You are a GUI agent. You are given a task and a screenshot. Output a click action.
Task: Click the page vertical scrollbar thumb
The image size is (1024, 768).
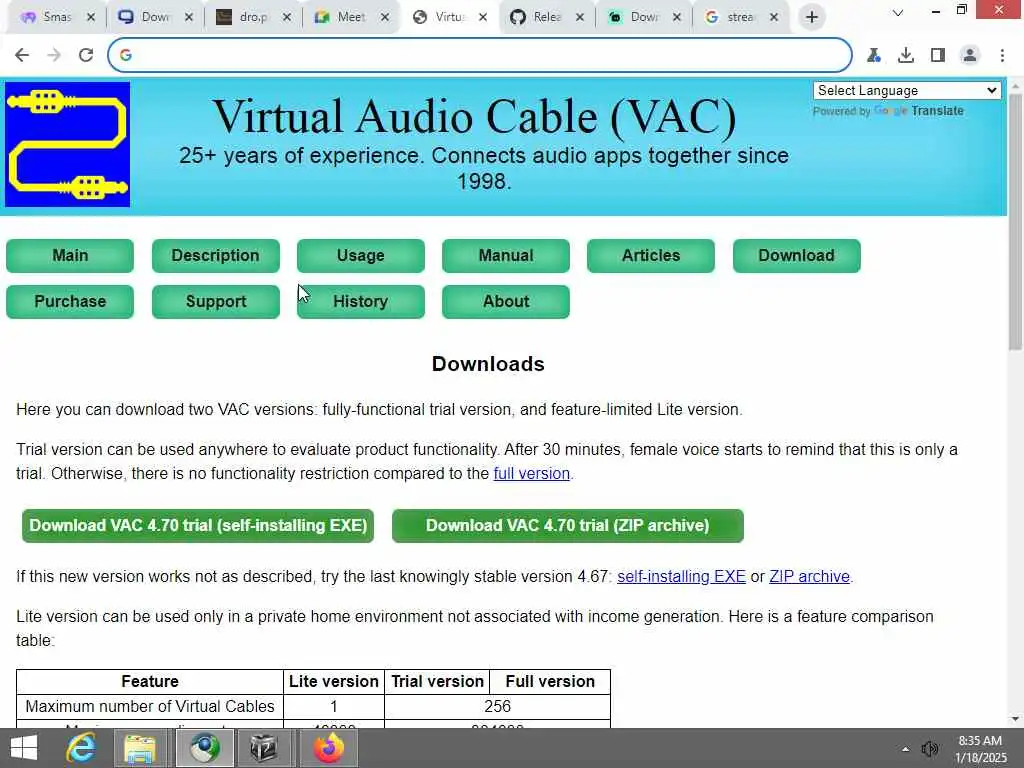pos(1016,222)
